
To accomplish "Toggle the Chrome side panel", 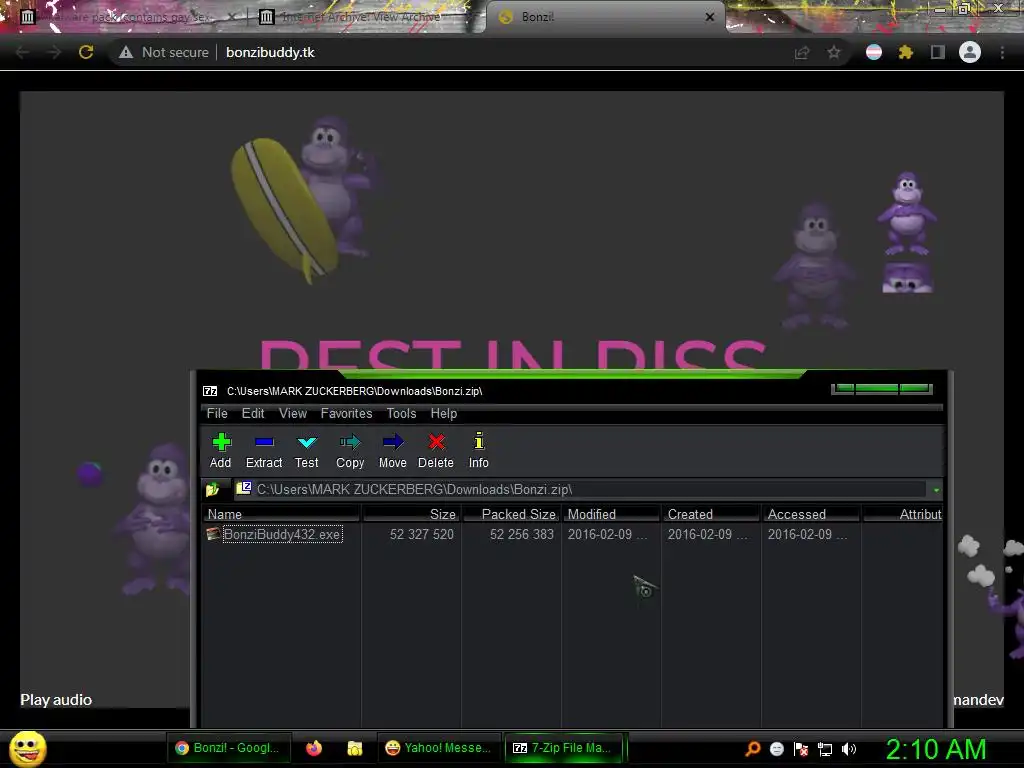I will coord(937,52).
